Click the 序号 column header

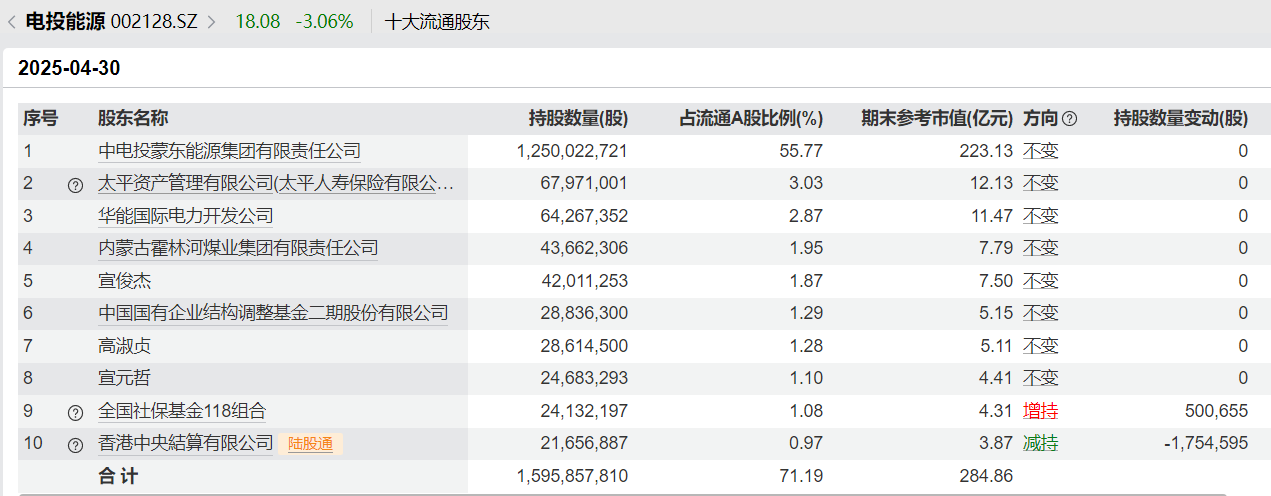tap(41, 118)
